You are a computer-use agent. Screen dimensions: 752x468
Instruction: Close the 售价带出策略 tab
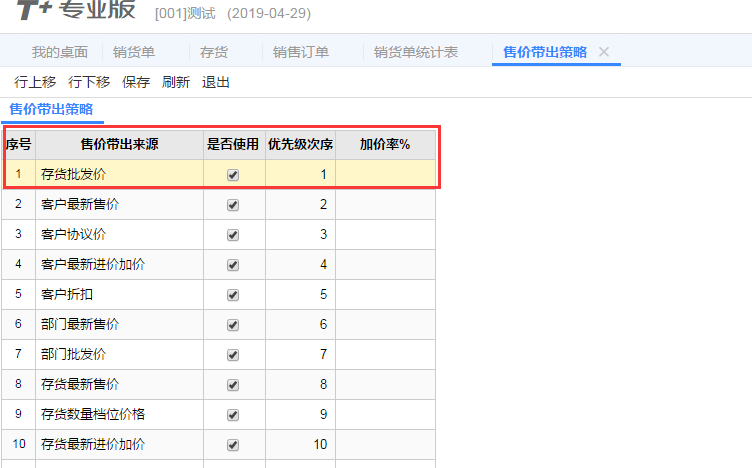[x=603, y=52]
